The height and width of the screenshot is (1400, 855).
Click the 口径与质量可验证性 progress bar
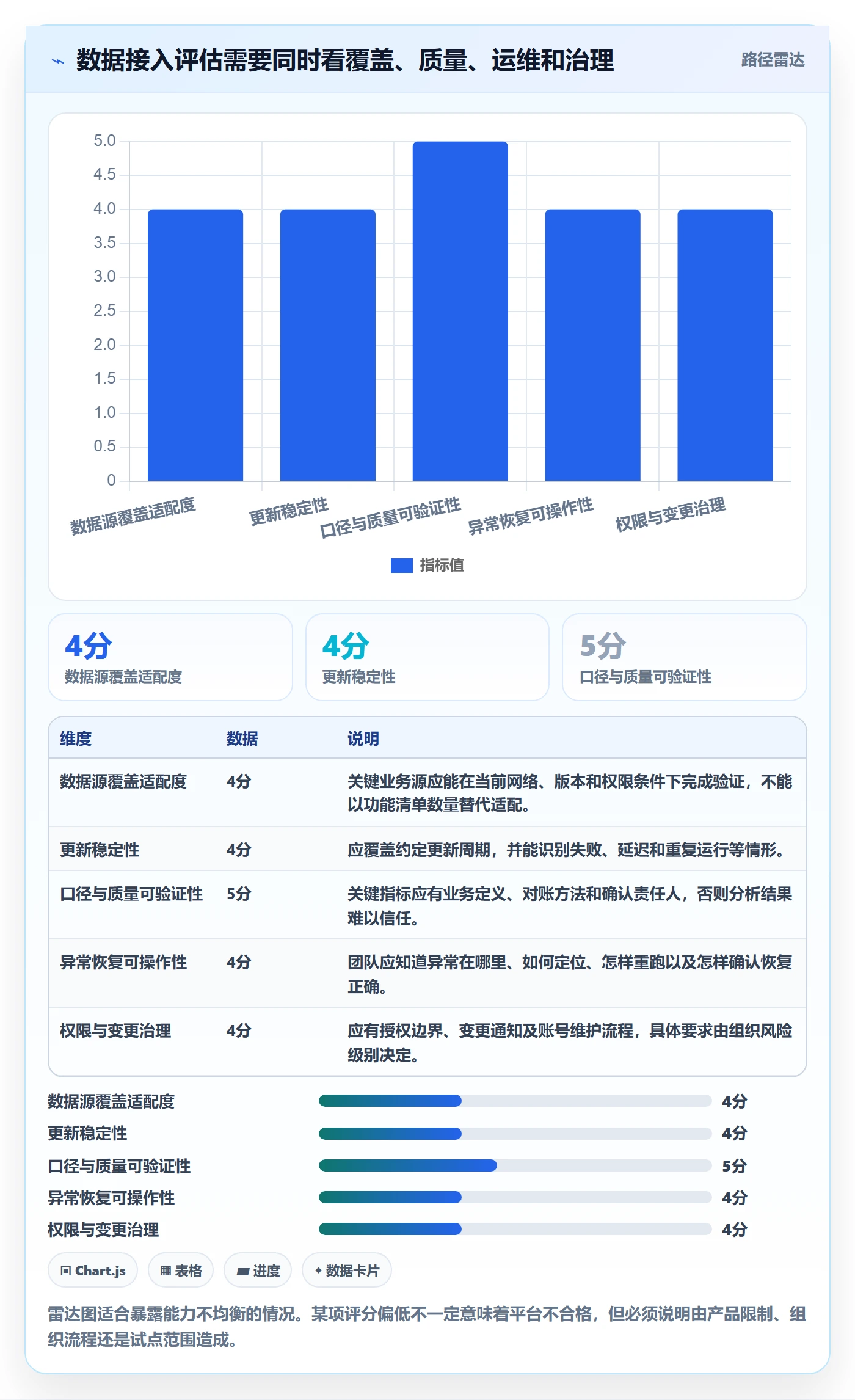click(x=515, y=1165)
